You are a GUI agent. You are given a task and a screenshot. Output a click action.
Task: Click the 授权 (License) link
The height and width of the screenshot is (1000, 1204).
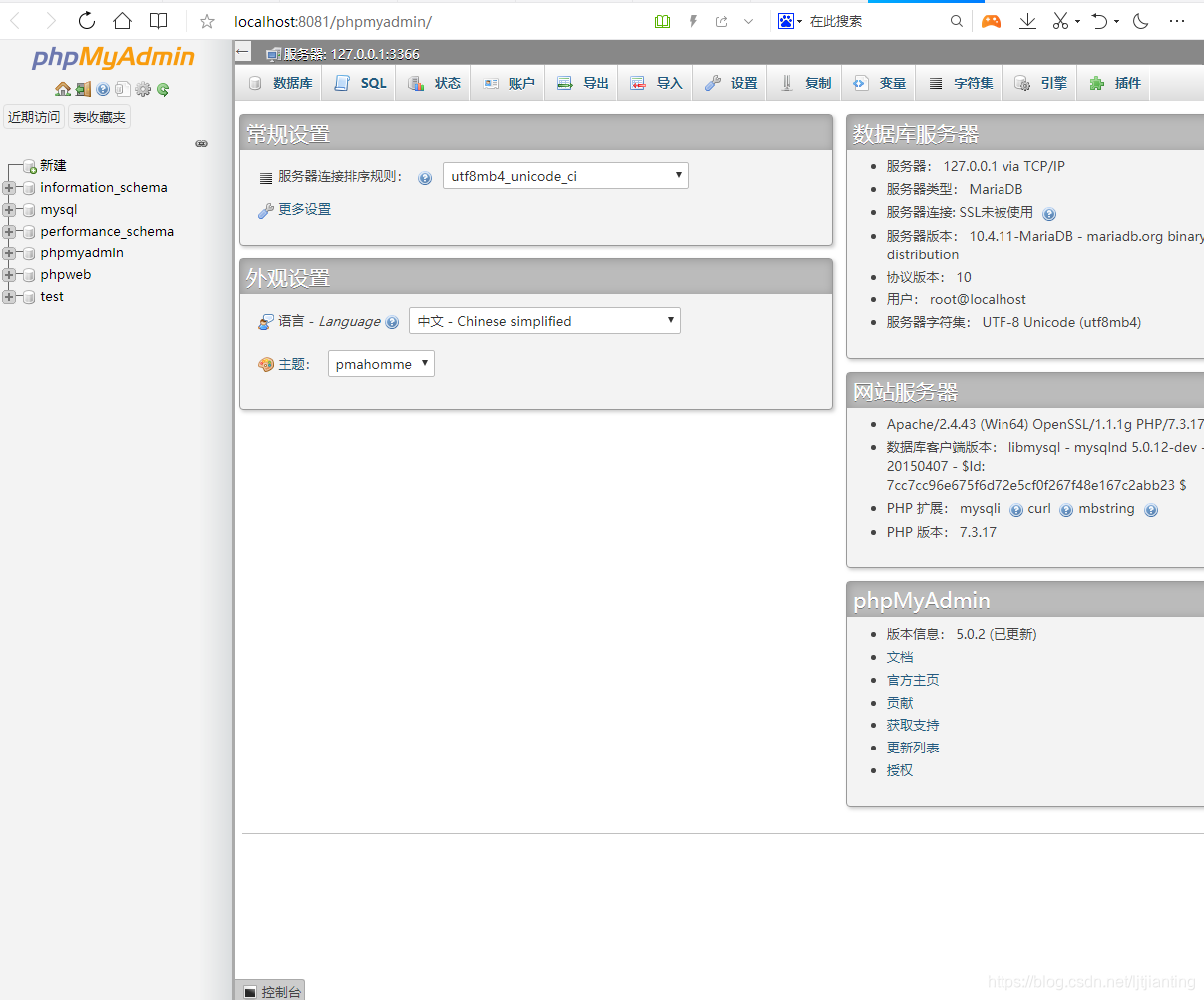click(900, 770)
